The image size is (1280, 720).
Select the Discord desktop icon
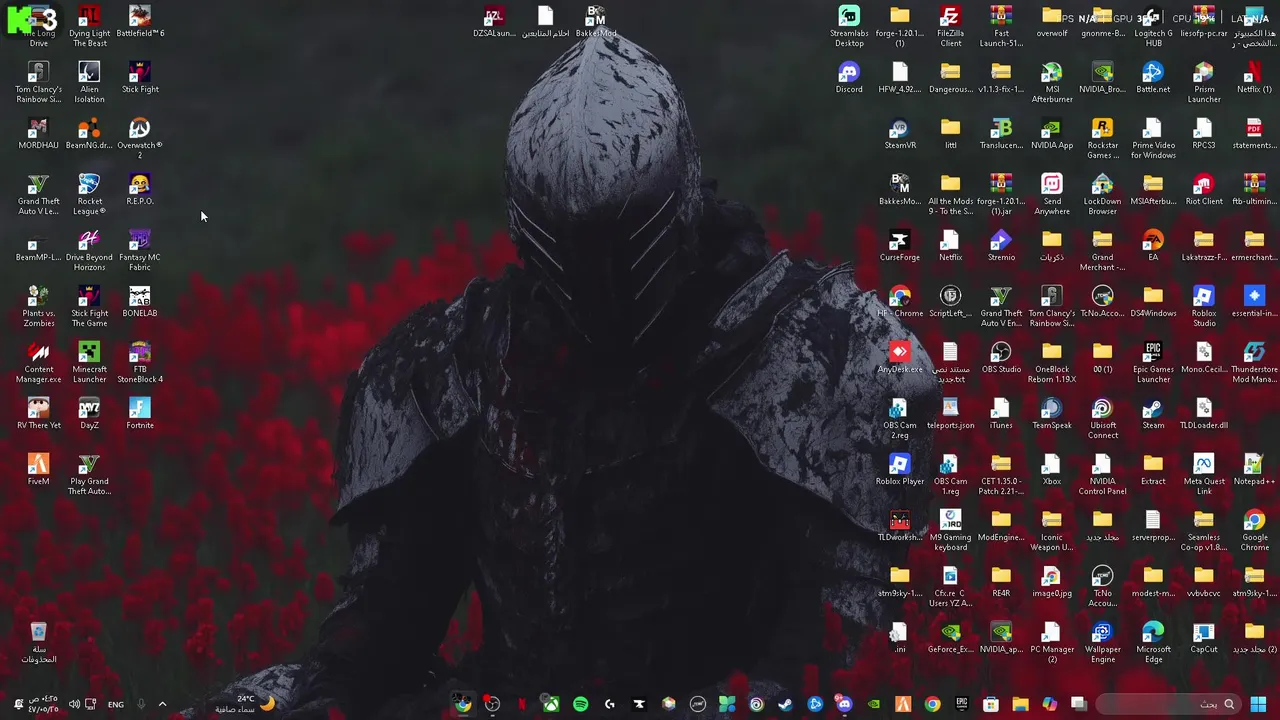849,79
